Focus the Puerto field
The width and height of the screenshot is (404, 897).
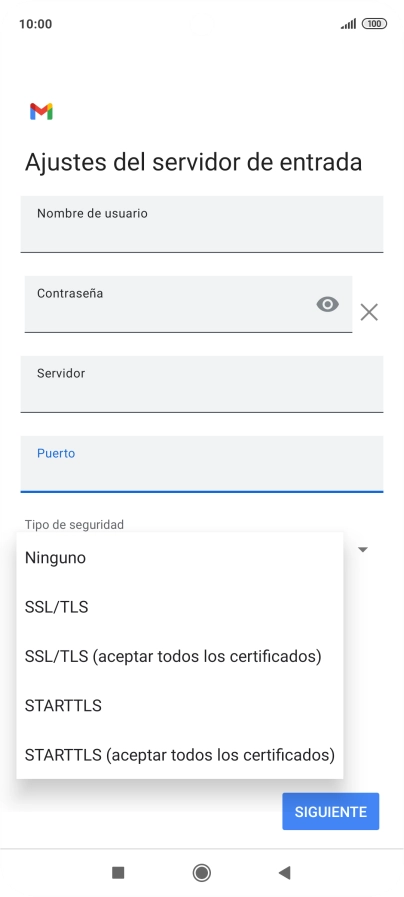pyautogui.click(x=202, y=464)
